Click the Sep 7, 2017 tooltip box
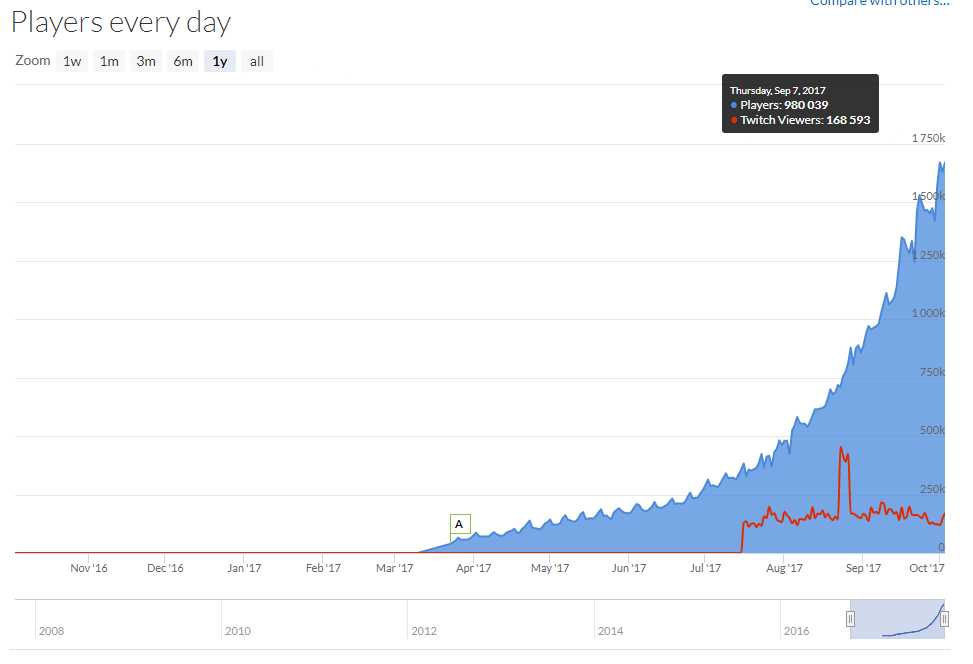The width and height of the screenshot is (973, 664). (x=800, y=104)
